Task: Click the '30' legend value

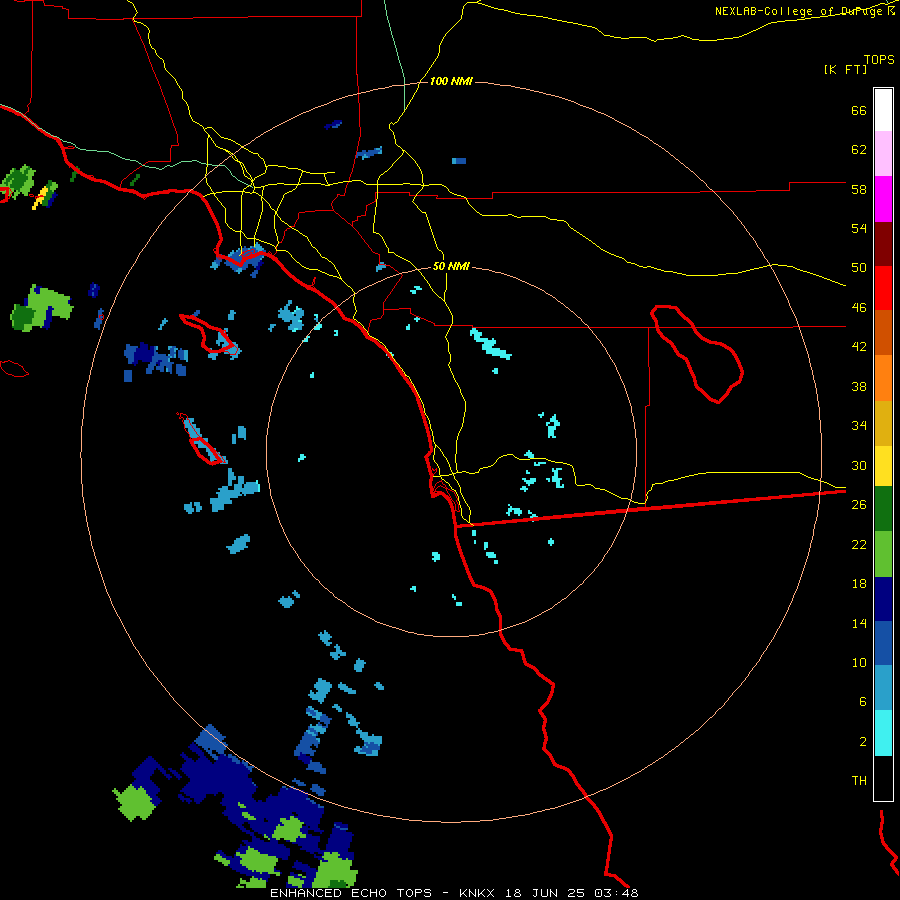Action: (859, 465)
